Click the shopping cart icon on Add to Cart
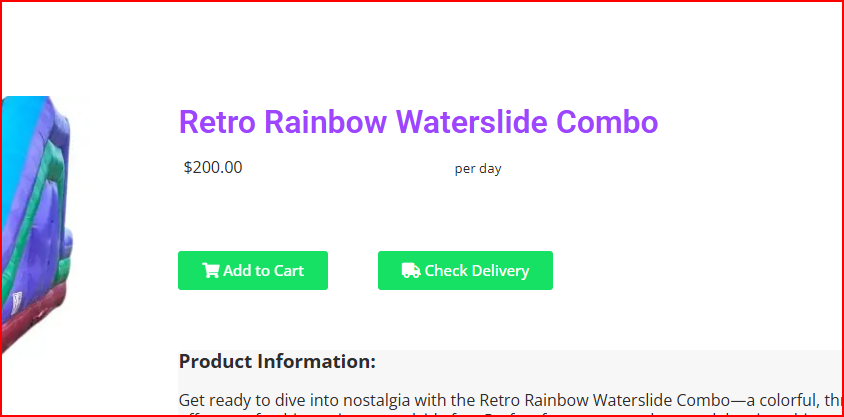This screenshot has height=417, width=844. point(211,270)
